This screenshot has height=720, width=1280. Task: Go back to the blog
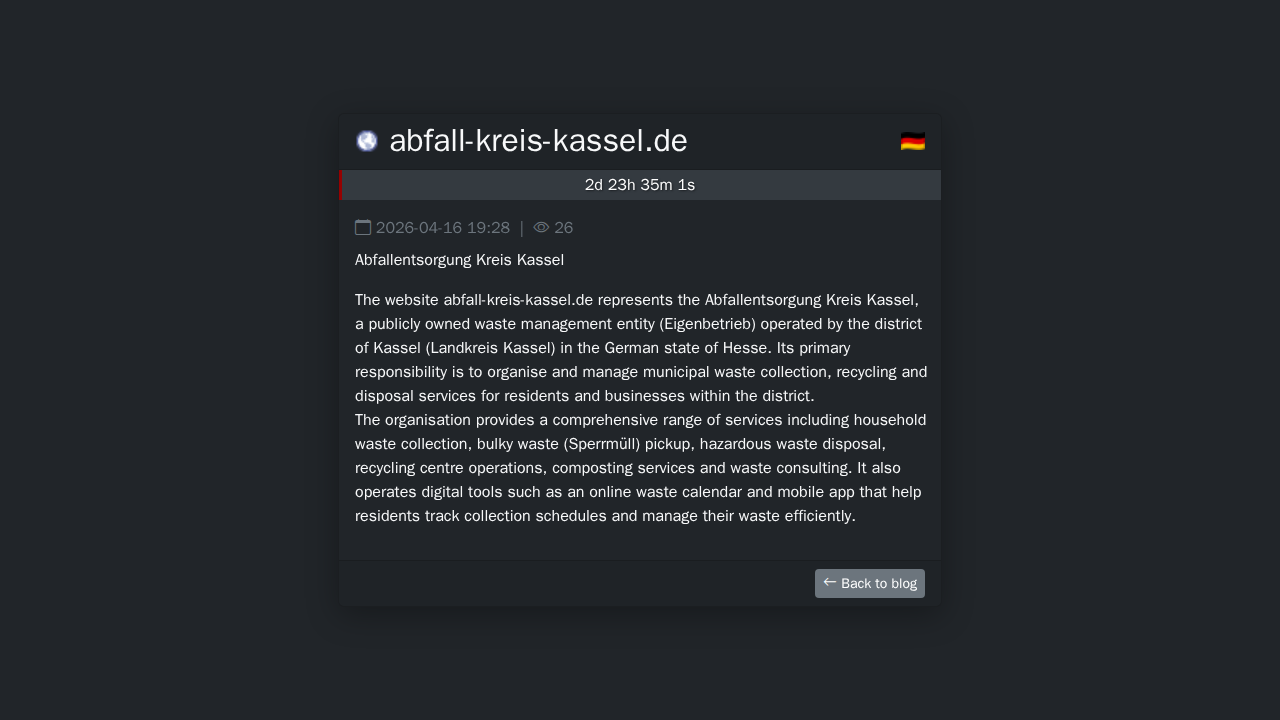(870, 583)
